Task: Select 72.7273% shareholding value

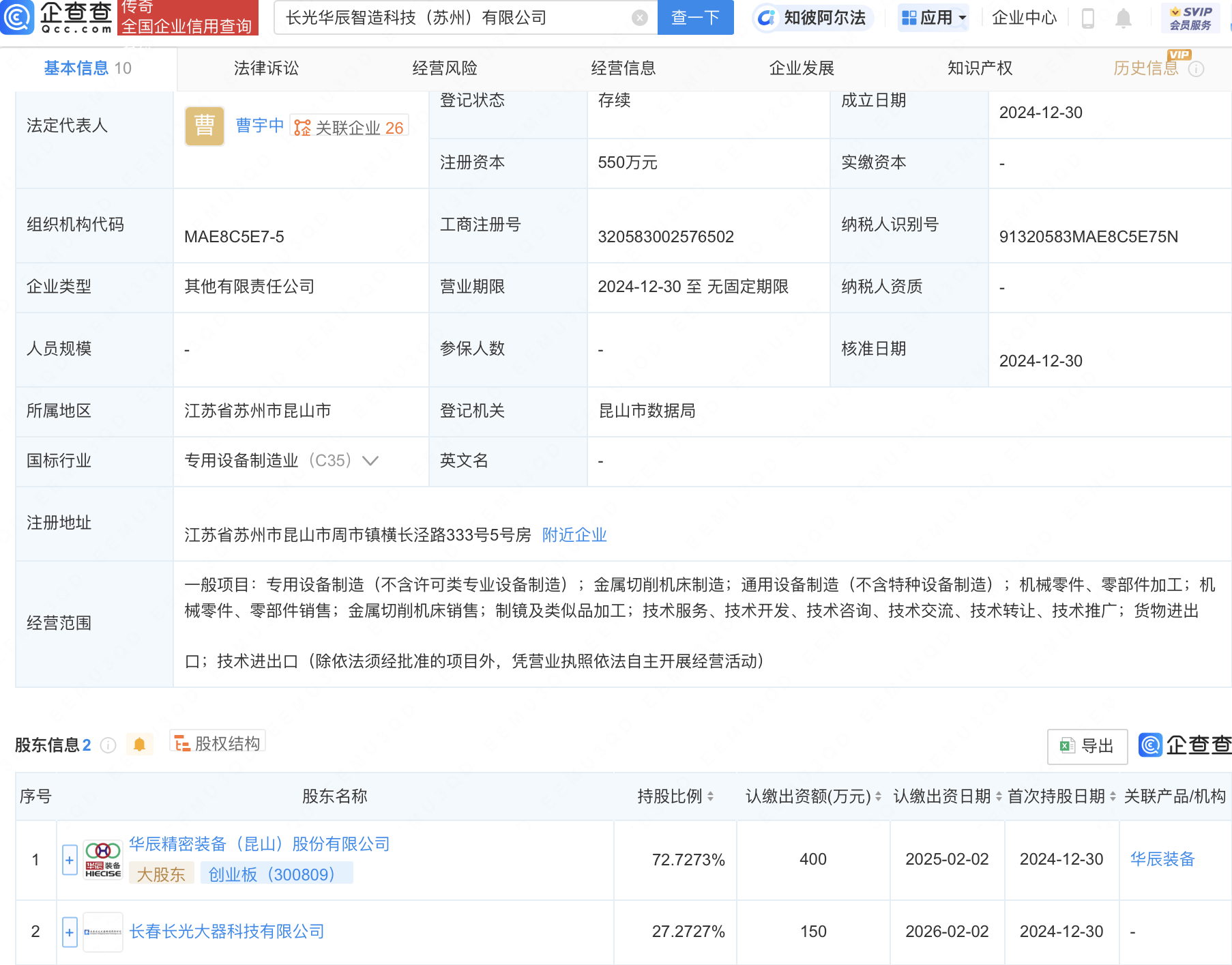Action: pyautogui.click(x=688, y=860)
